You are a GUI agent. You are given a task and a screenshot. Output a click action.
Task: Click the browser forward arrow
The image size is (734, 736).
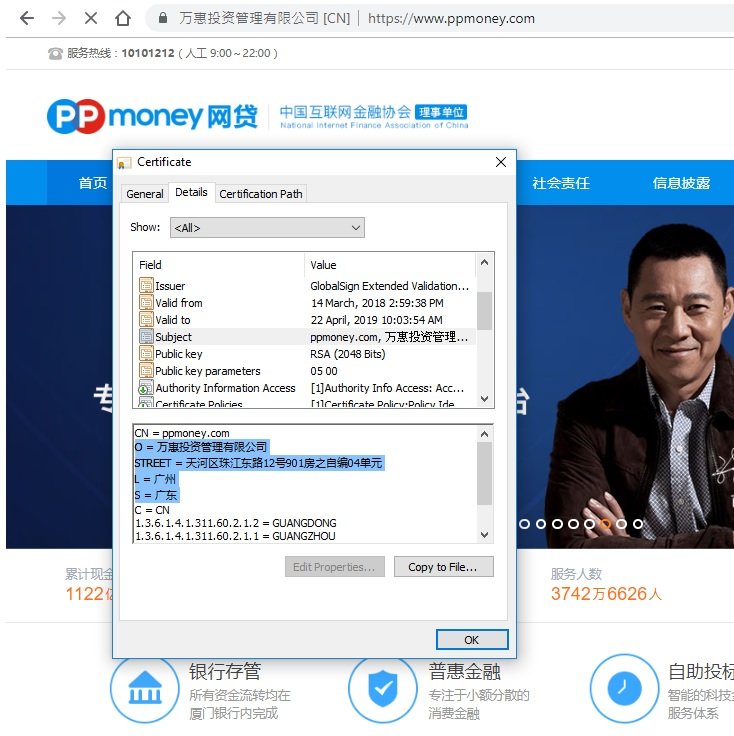tap(59, 18)
